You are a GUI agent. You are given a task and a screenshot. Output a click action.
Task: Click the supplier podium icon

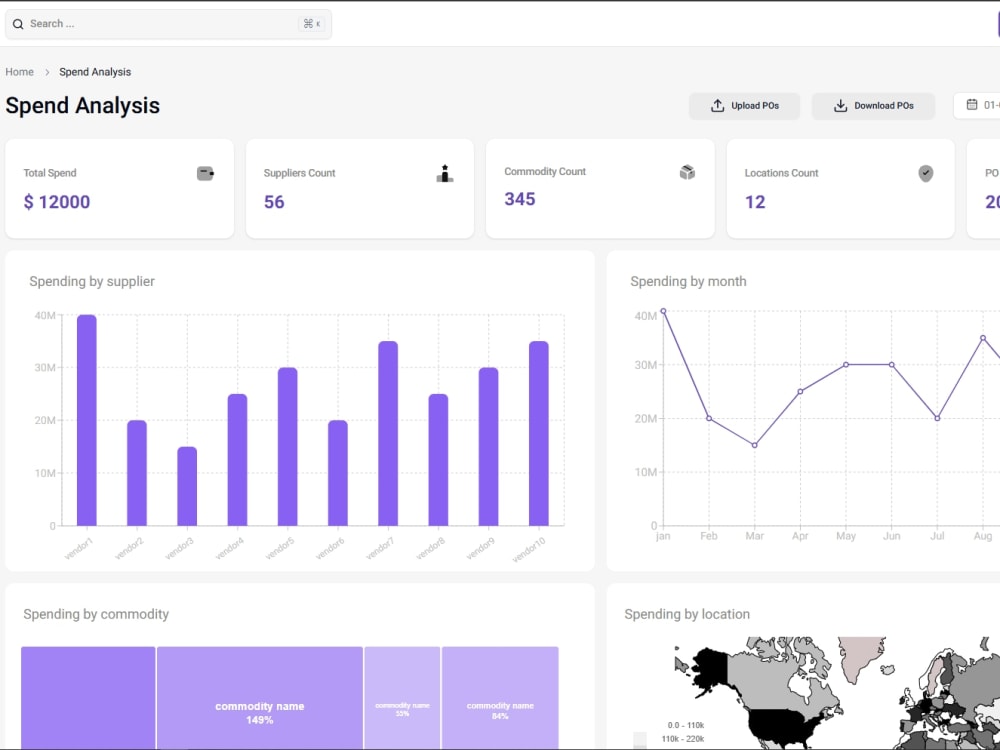click(x=445, y=173)
